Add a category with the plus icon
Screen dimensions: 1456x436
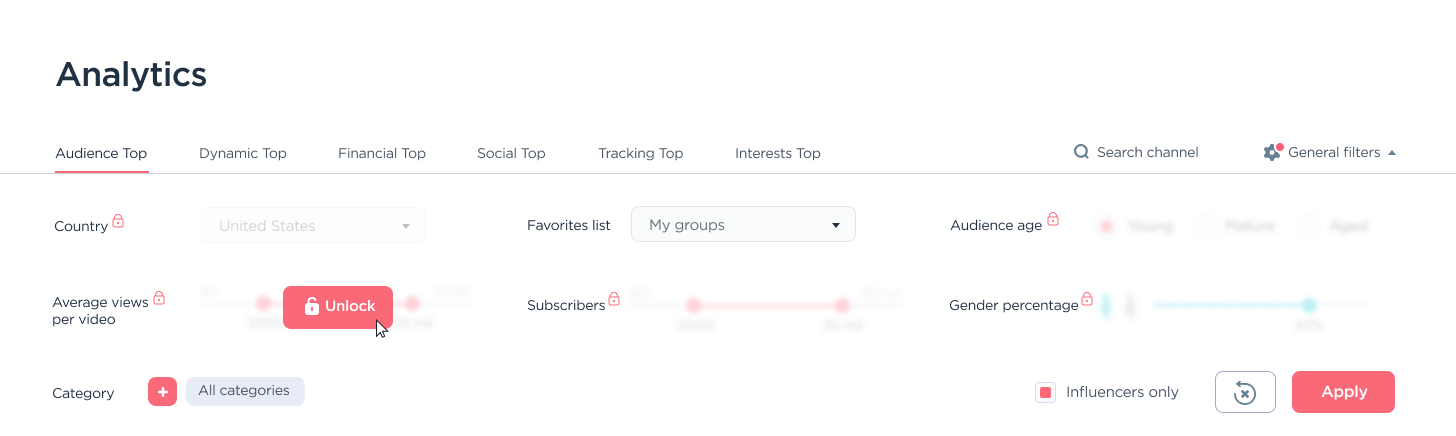[162, 392]
